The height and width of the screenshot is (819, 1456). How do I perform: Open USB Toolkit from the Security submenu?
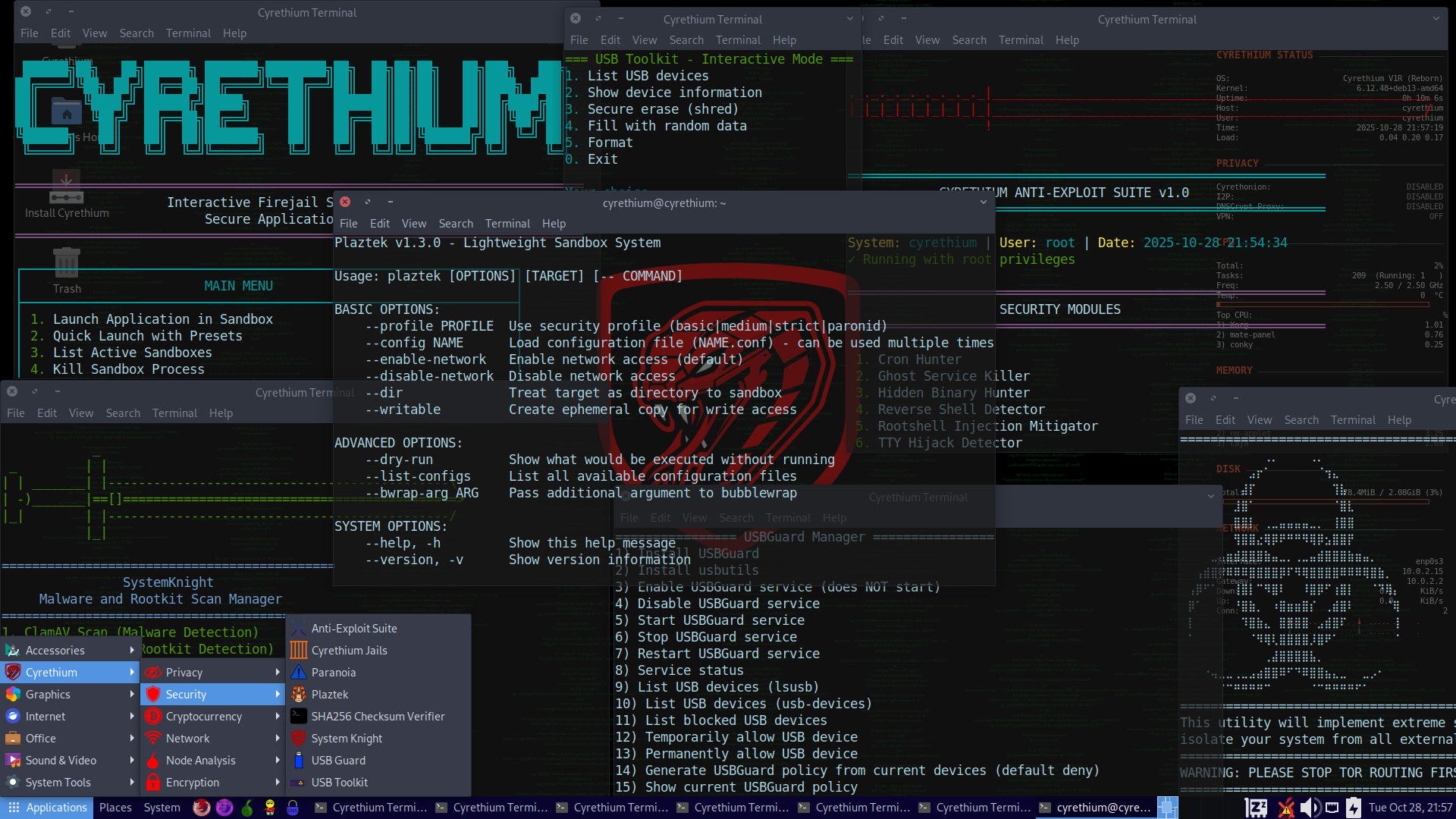point(339,782)
